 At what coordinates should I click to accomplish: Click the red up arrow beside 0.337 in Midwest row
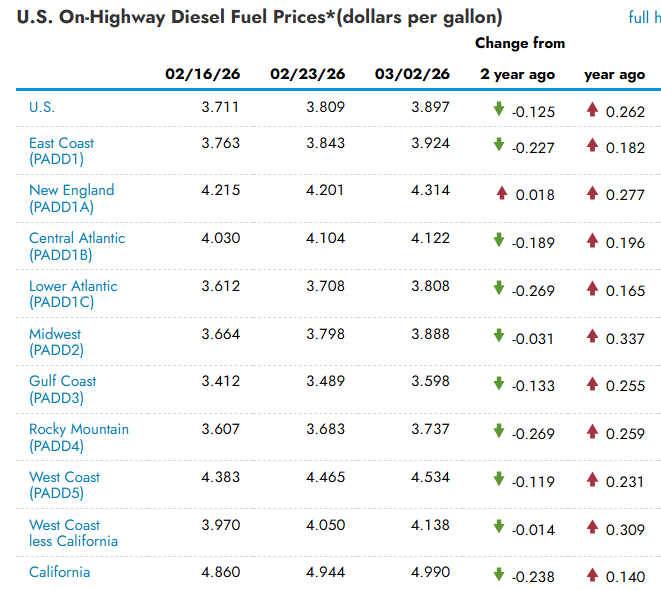click(592, 337)
